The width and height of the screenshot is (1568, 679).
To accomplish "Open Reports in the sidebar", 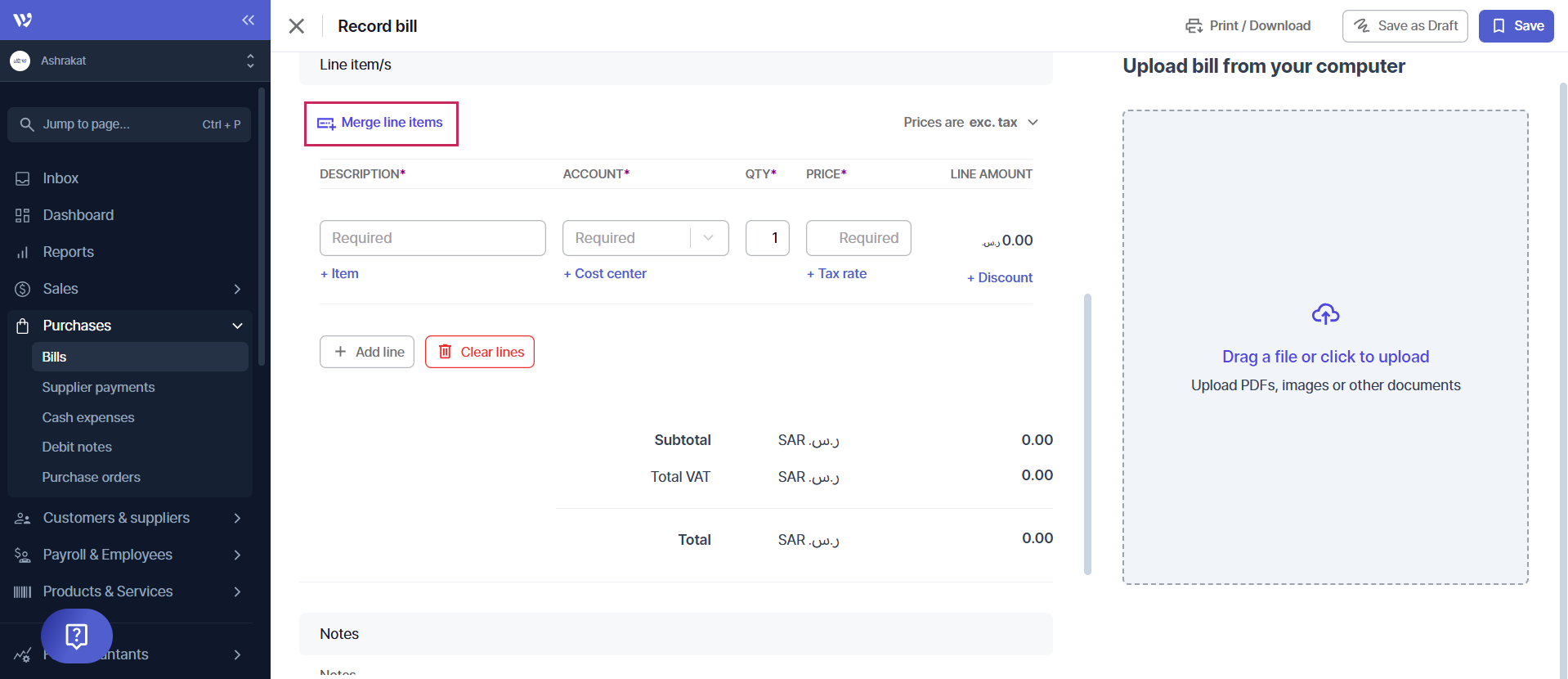I will tap(68, 252).
